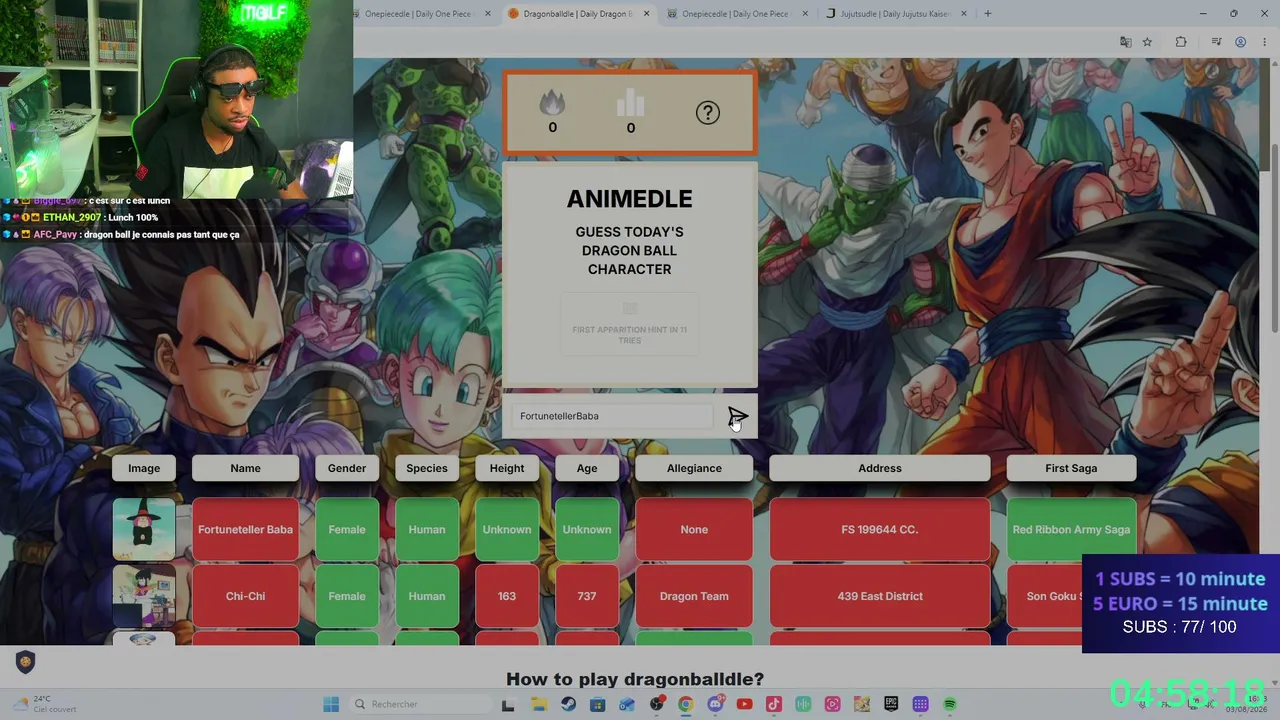1280x720 pixels.
Task: Open the task view icon in taskbar
Action: [508, 704]
